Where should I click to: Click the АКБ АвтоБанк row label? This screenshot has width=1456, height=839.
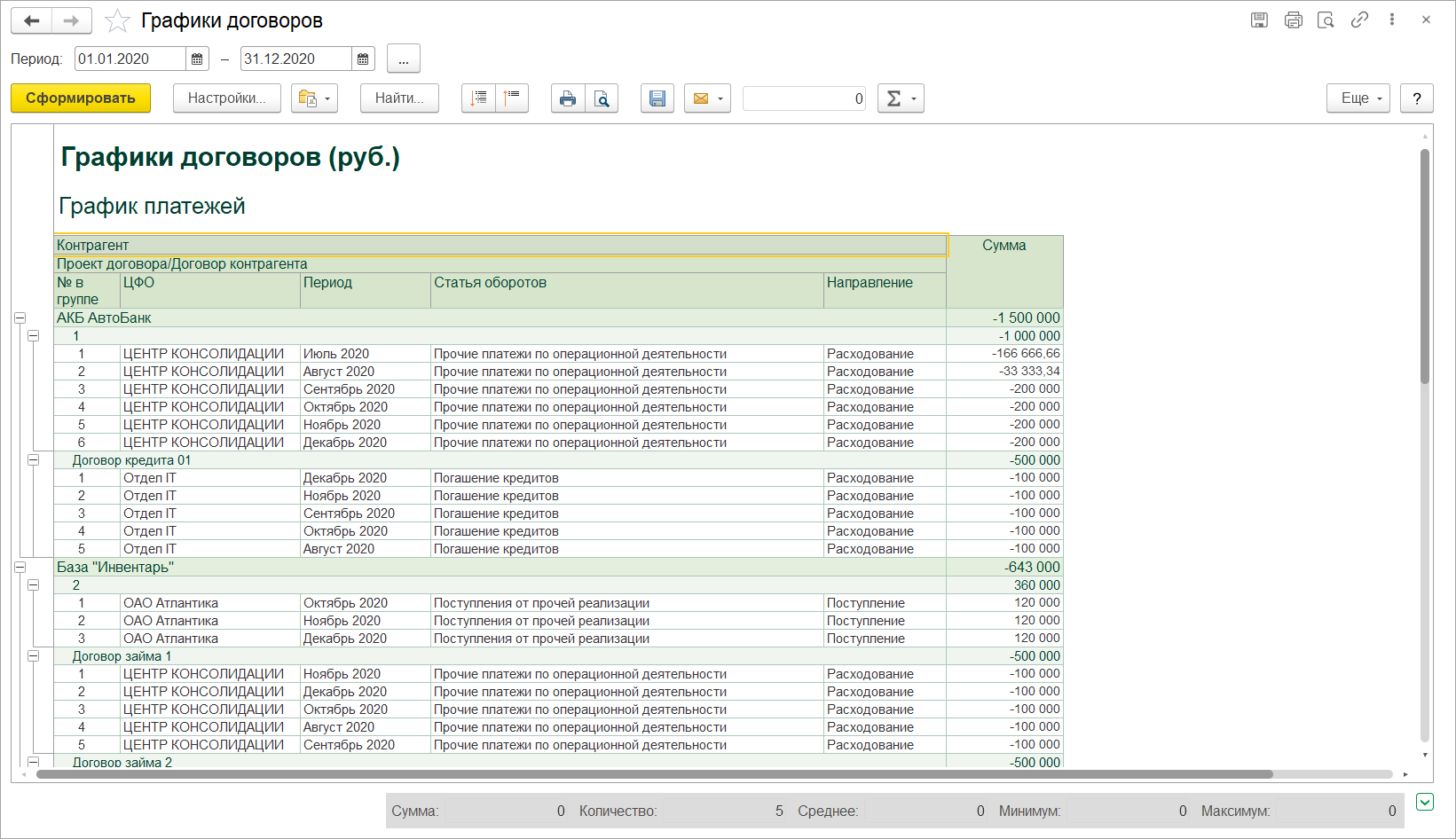(104, 318)
